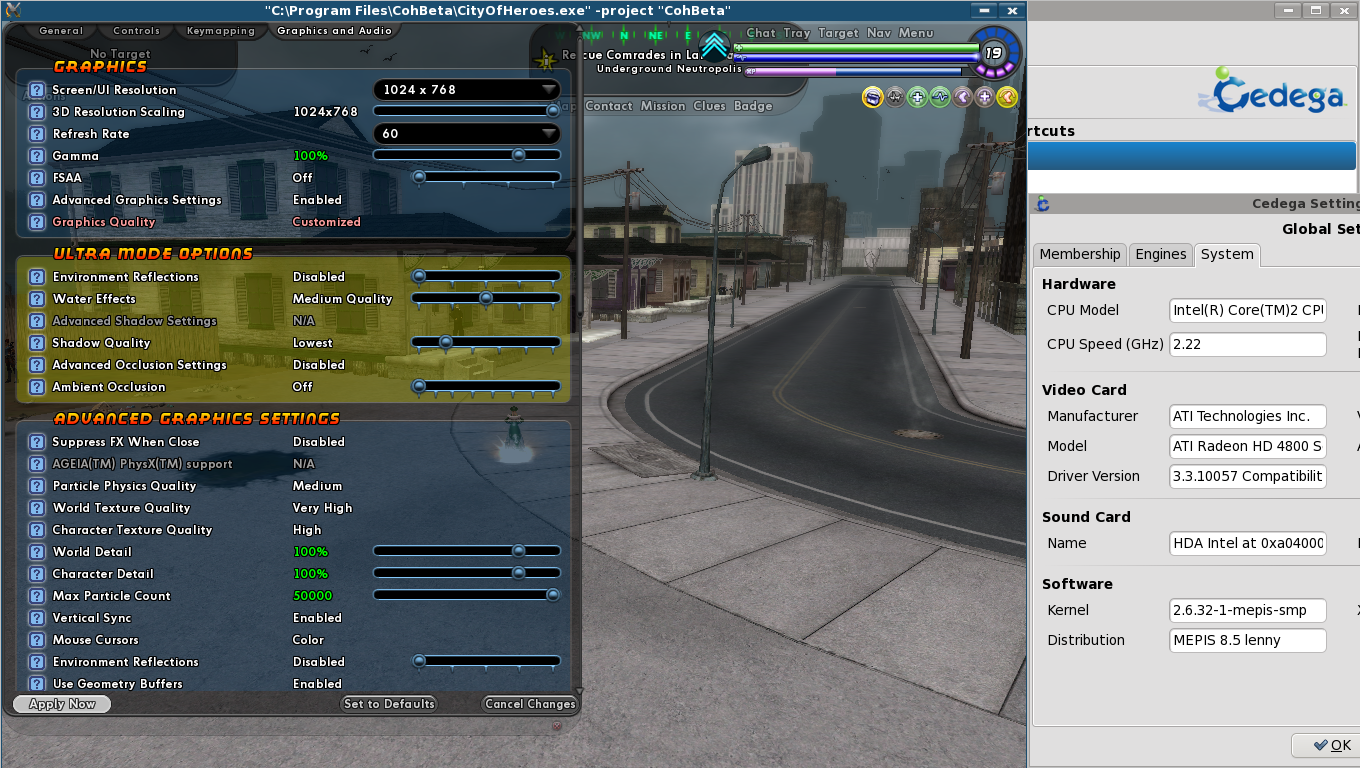The image size is (1360, 768).
Task: Open the Chat window from the top bar
Action: pos(761,33)
